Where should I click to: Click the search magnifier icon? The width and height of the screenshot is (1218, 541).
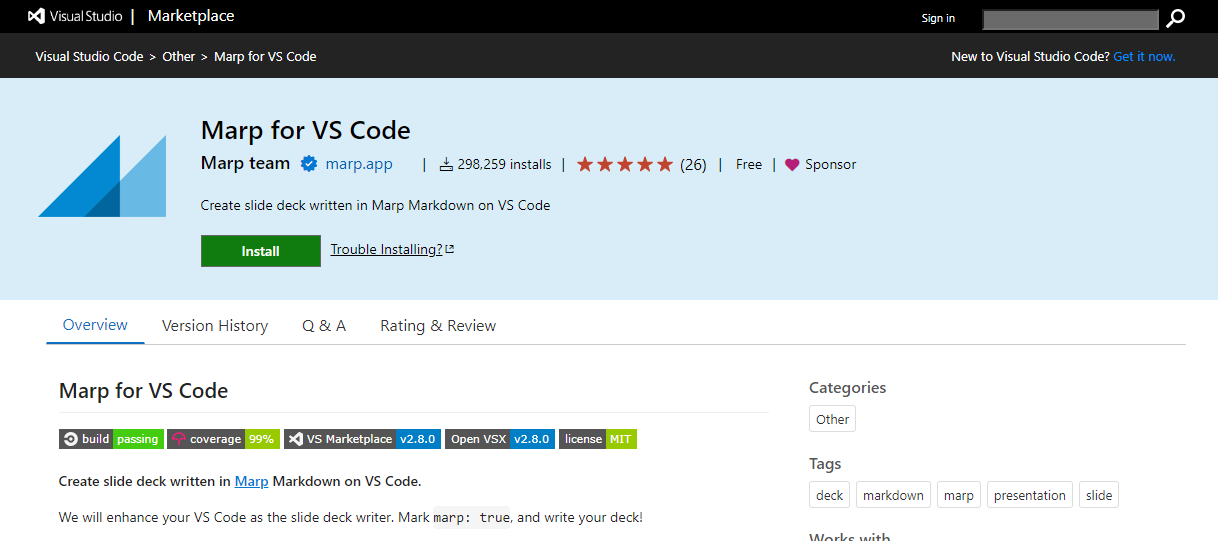click(x=1176, y=18)
